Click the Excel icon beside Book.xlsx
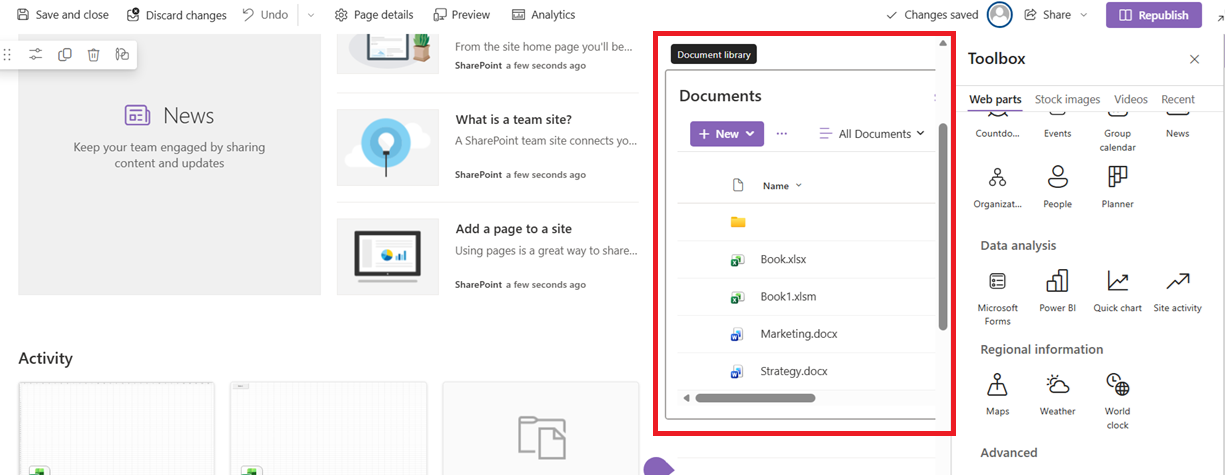The width and height of the screenshot is (1225, 475). tap(737, 260)
